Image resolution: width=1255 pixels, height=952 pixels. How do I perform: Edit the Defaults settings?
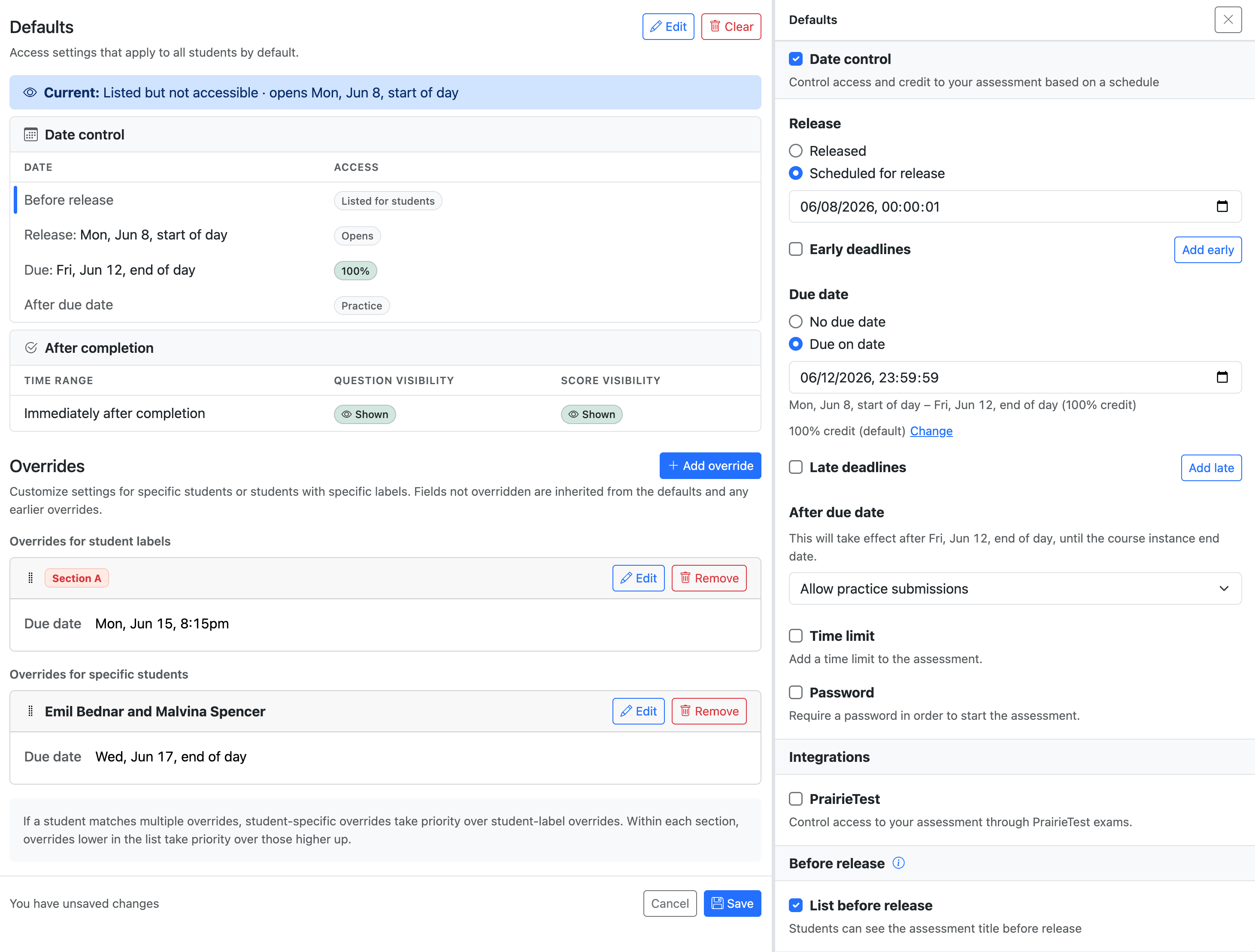(x=668, y=27)
